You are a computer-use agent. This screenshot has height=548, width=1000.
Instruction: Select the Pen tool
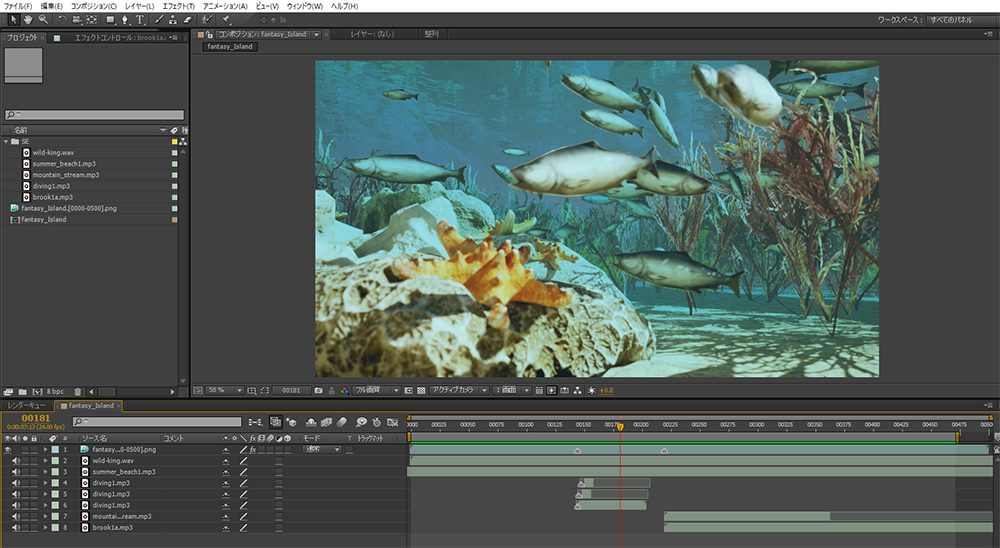pyautogui.click(x=123, y=19)
